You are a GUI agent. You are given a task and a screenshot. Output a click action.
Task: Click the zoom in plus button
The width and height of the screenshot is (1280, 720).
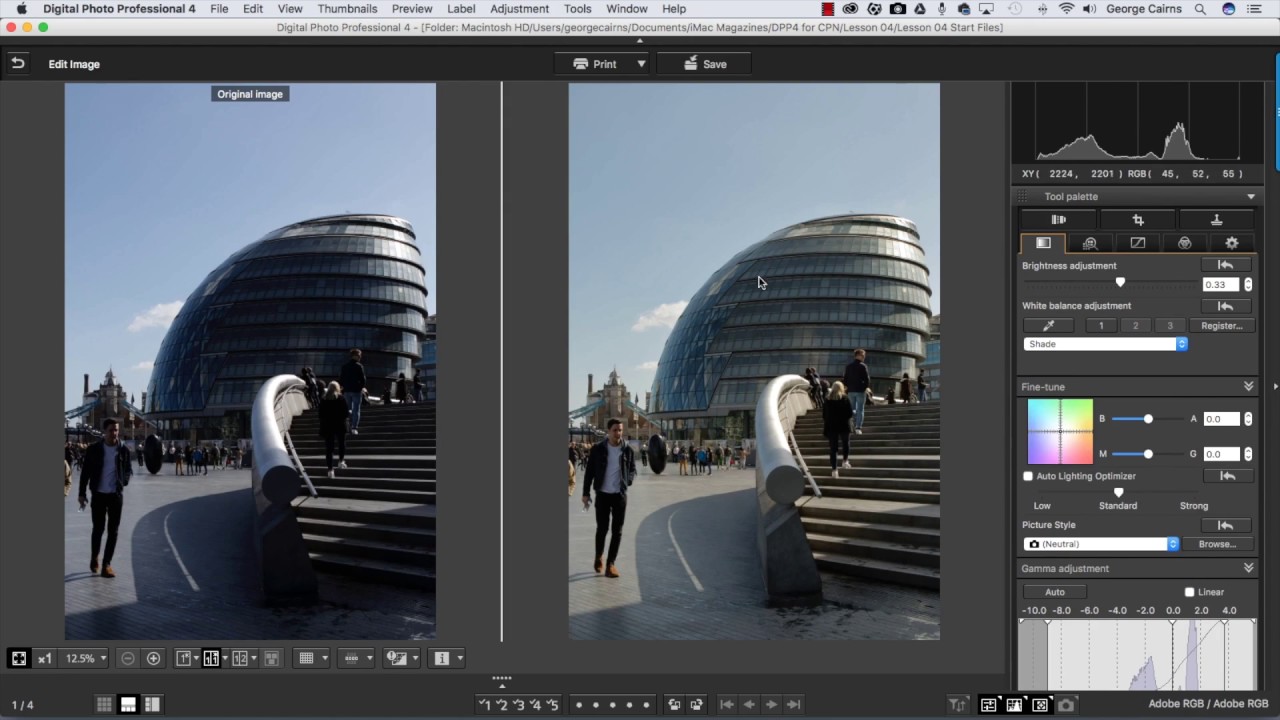pyautogui.click(x=153, y=658)
